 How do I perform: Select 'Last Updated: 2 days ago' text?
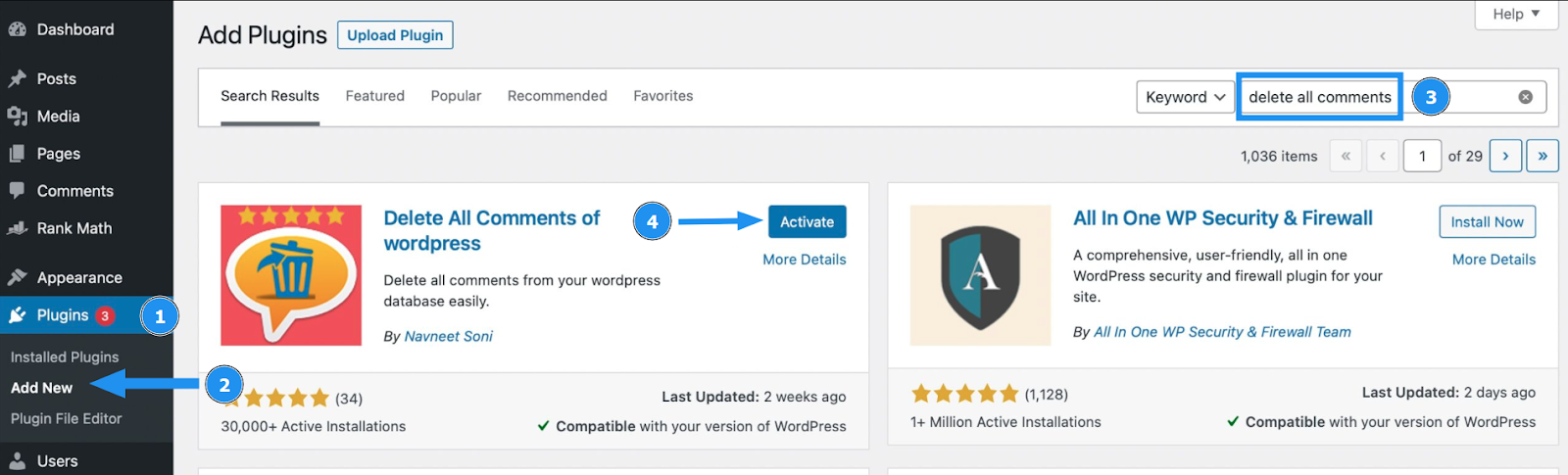[1448, 392]
